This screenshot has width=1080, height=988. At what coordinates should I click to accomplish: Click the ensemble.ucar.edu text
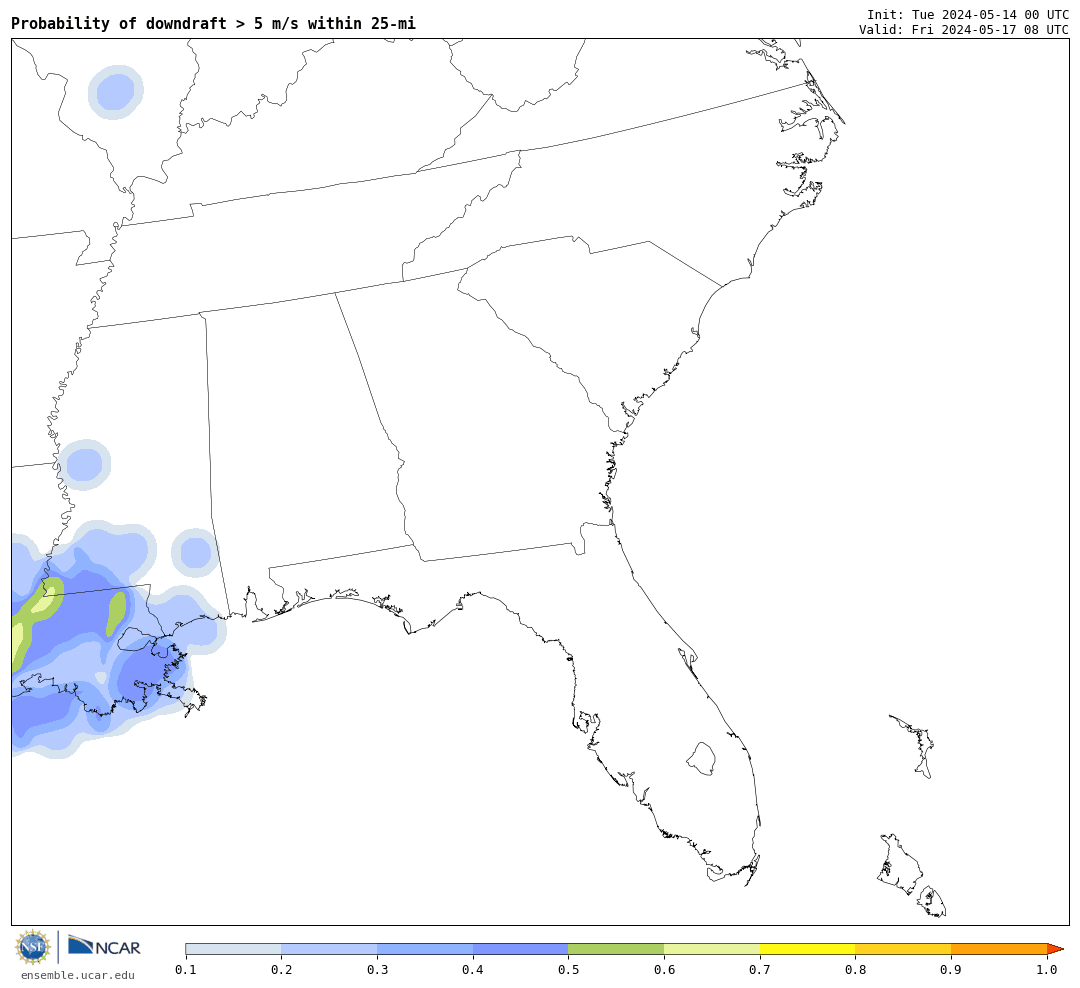(78, 975)
